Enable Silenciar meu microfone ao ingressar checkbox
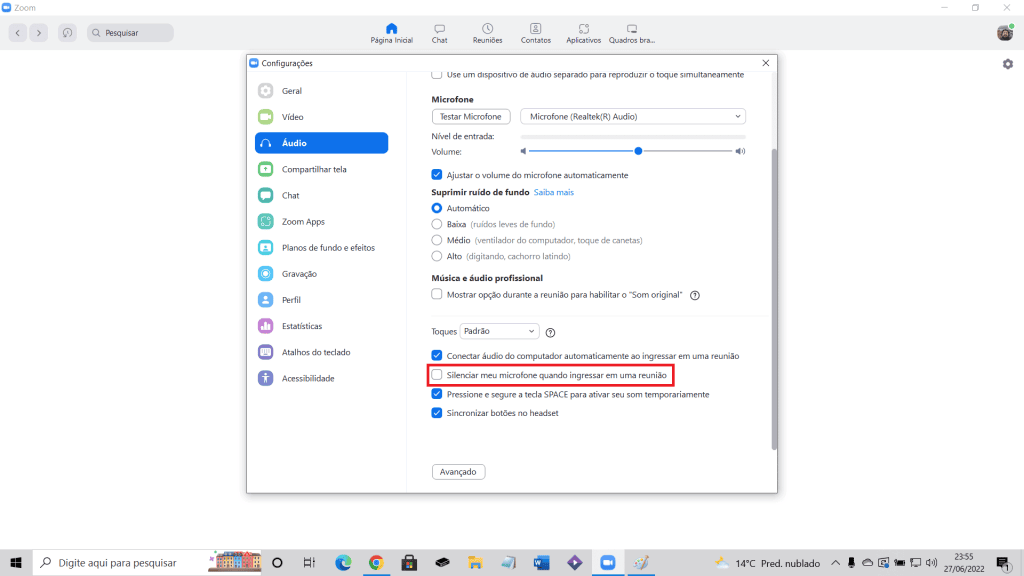The image size is (1024, 576). coord(437,375)
